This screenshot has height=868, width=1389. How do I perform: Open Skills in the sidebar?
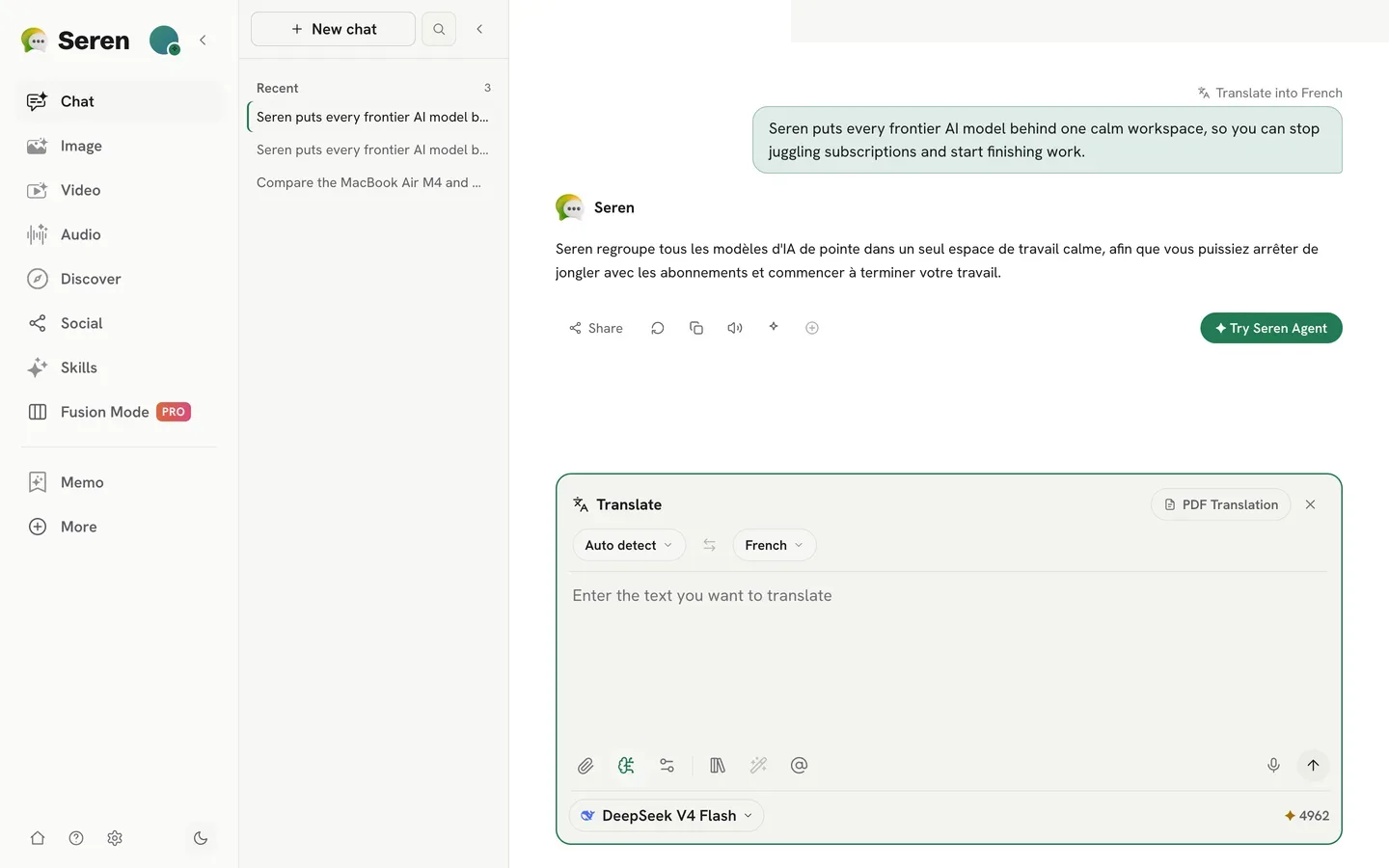(120, 367)
